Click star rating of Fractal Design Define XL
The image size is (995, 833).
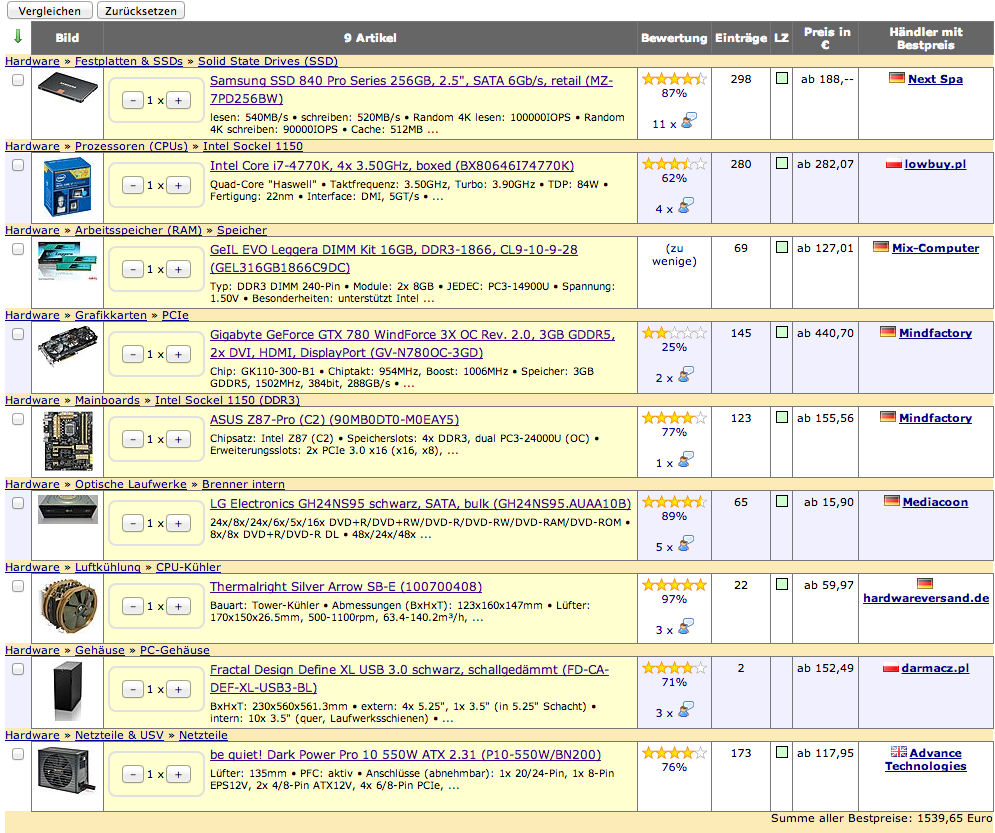pyautogui.click(x=674, y=668)
